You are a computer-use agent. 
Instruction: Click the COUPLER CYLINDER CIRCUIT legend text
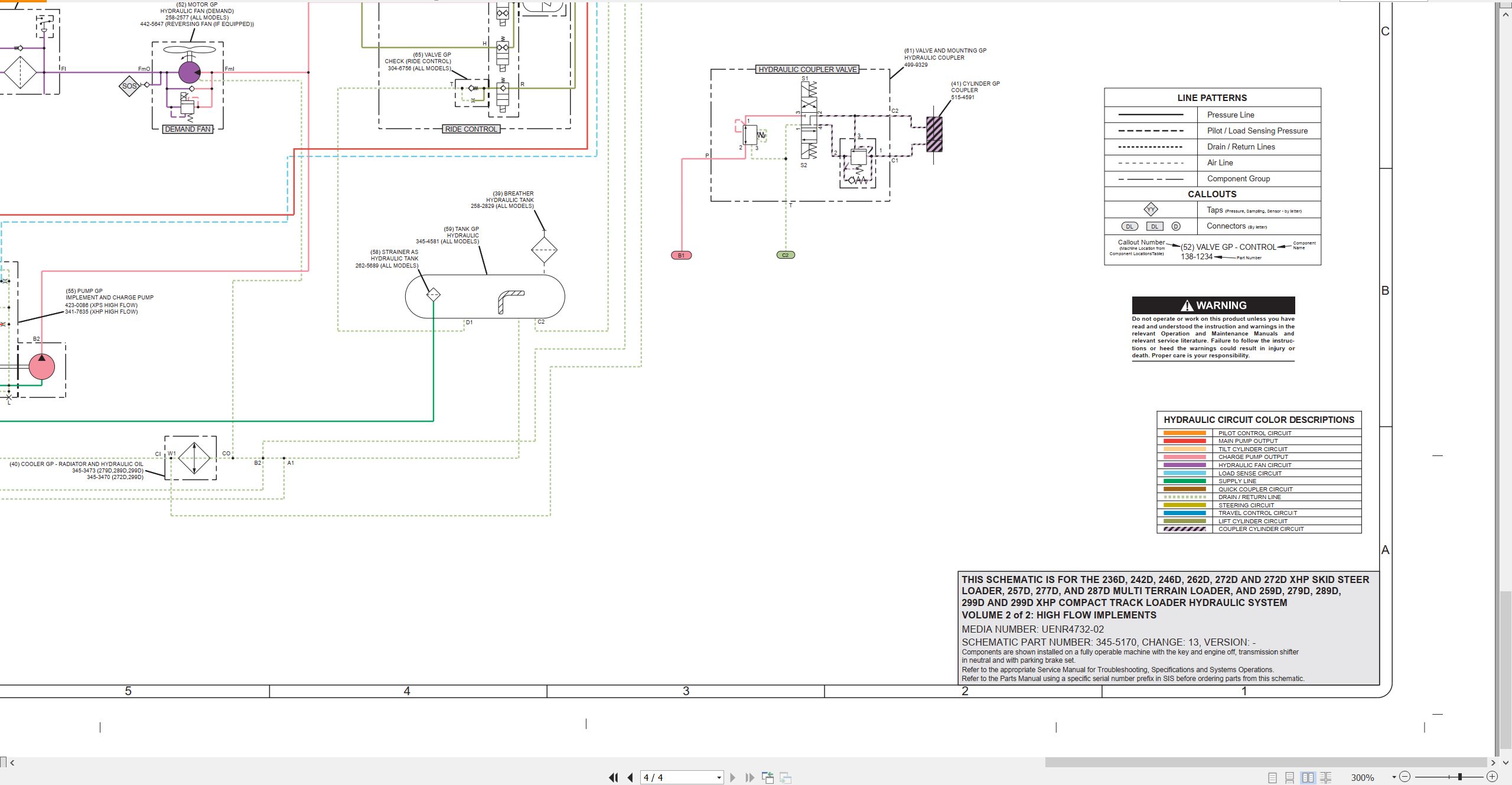(1261, 529)
